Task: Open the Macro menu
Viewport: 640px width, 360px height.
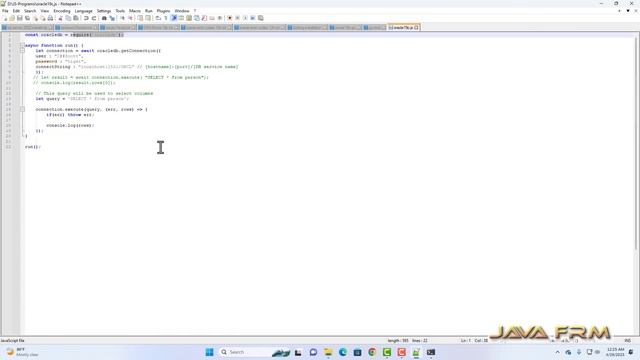Action: point(135,11)
